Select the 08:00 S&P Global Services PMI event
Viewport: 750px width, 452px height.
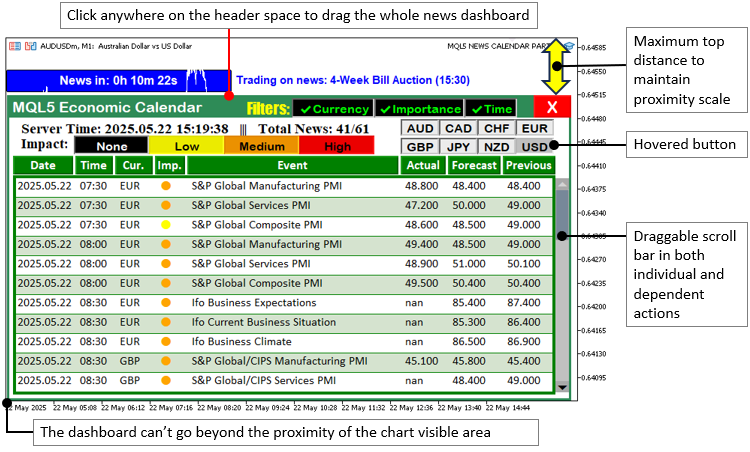coord(284,264)
